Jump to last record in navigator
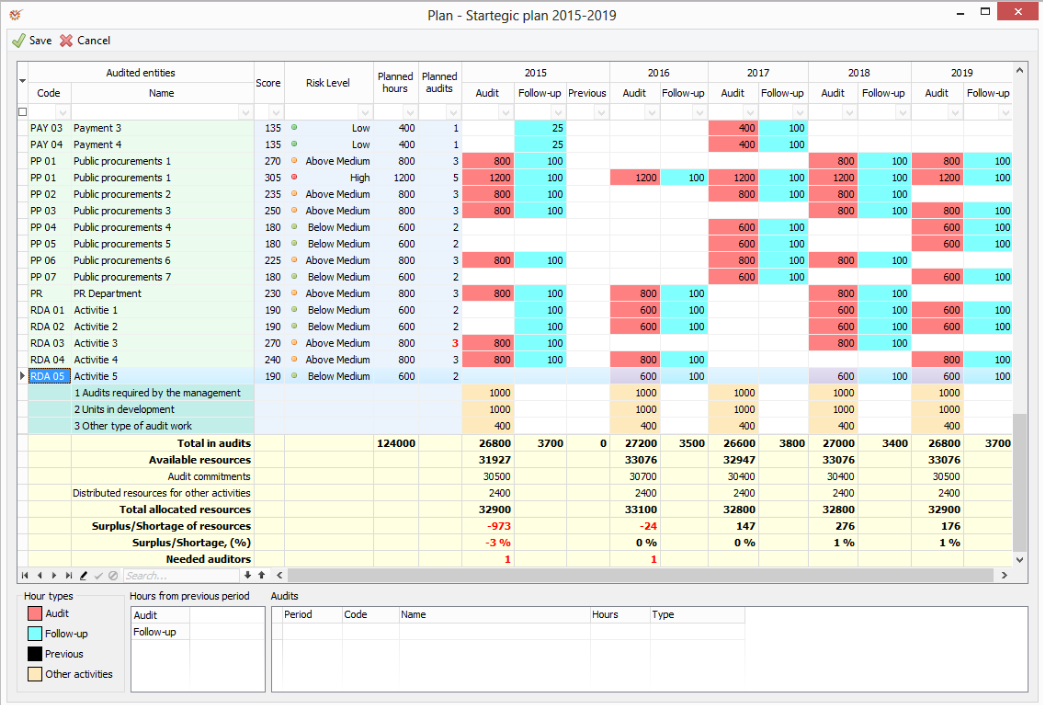This screenshot has width=1043, height=705. (x=69, y=576)
